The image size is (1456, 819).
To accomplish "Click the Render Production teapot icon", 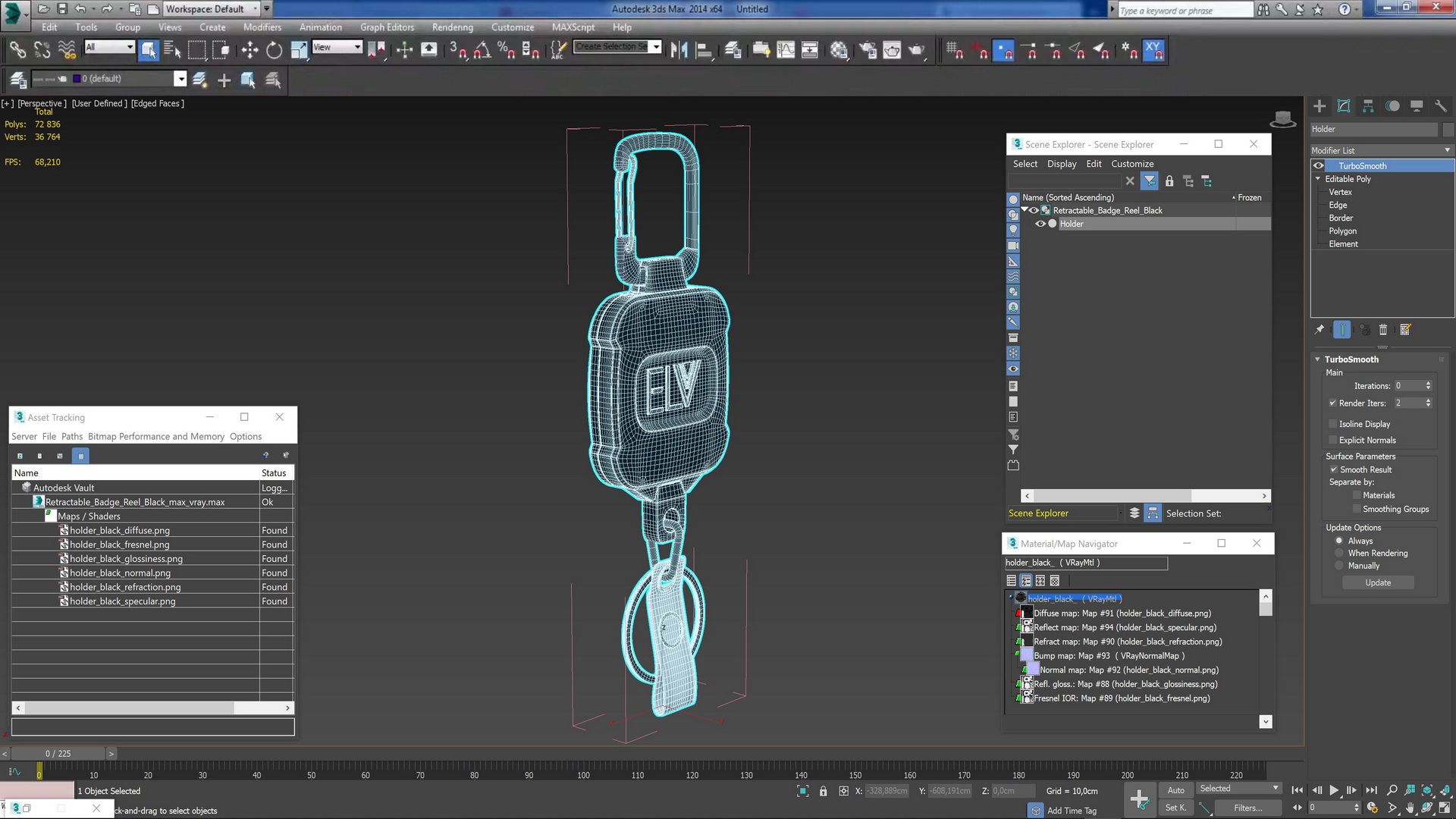I will [x=917, y=50].
